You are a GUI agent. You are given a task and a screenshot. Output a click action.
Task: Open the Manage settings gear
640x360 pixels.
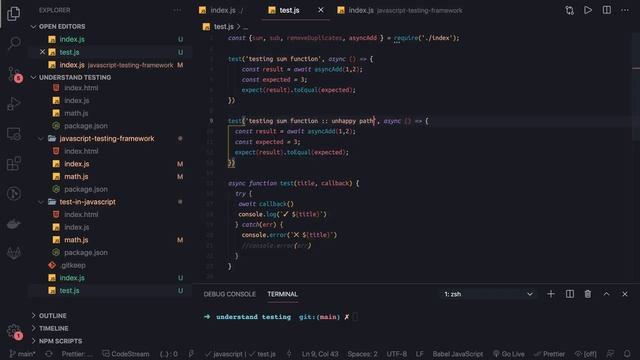coord(14,331)
